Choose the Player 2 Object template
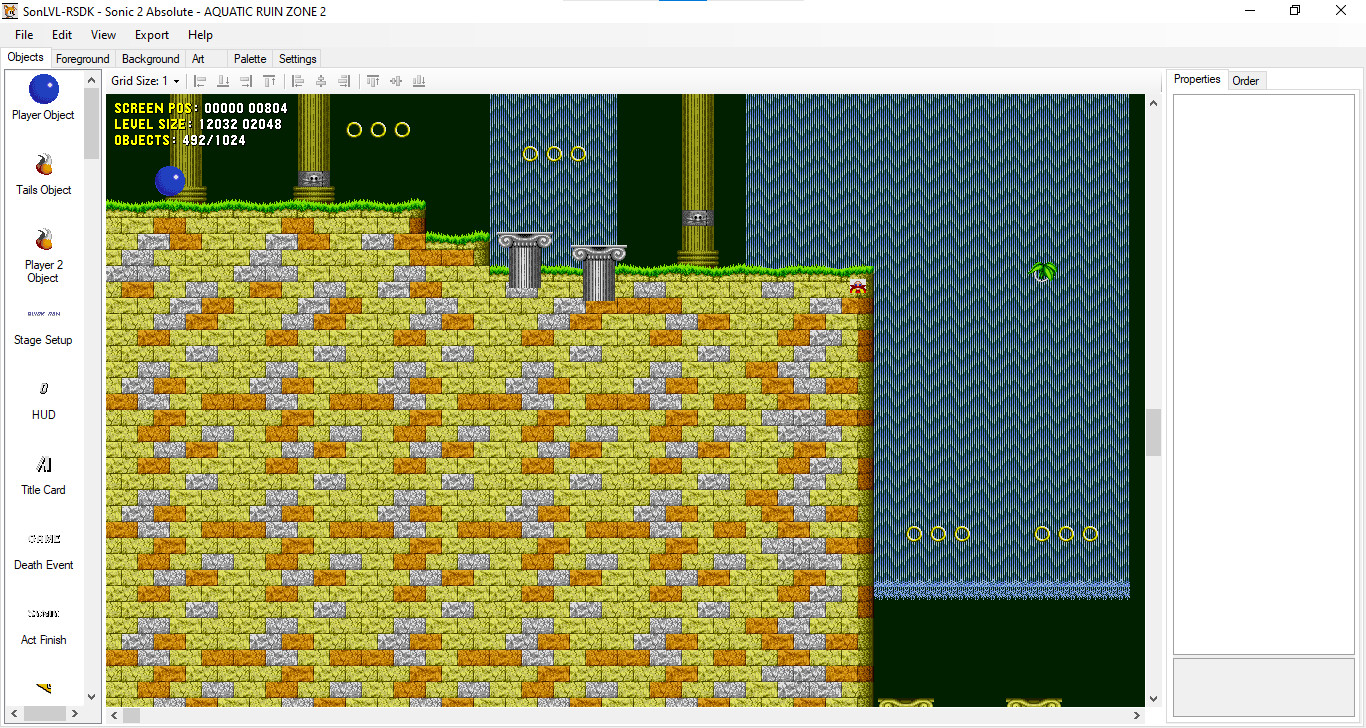Viewport: 1366px width, 728px height. click(x=43, y=248)
